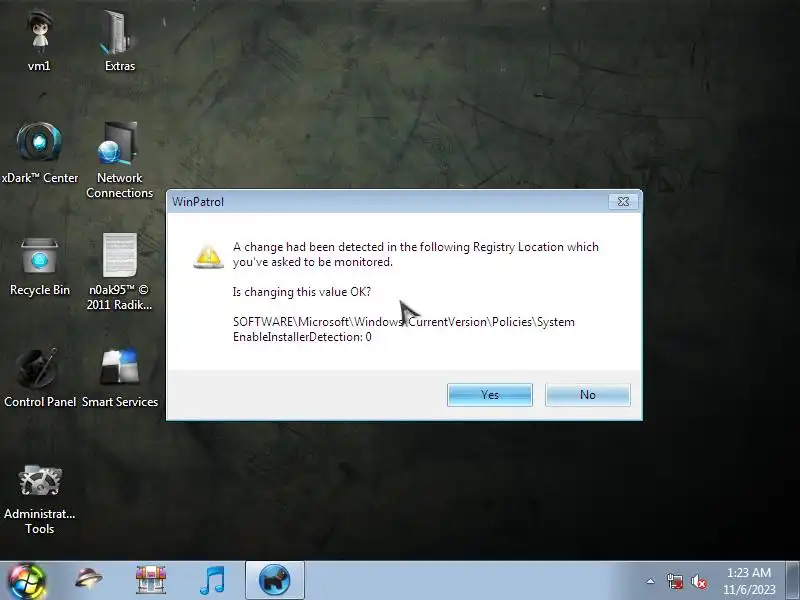Click the network status tray icon

[x=674, y=581]
